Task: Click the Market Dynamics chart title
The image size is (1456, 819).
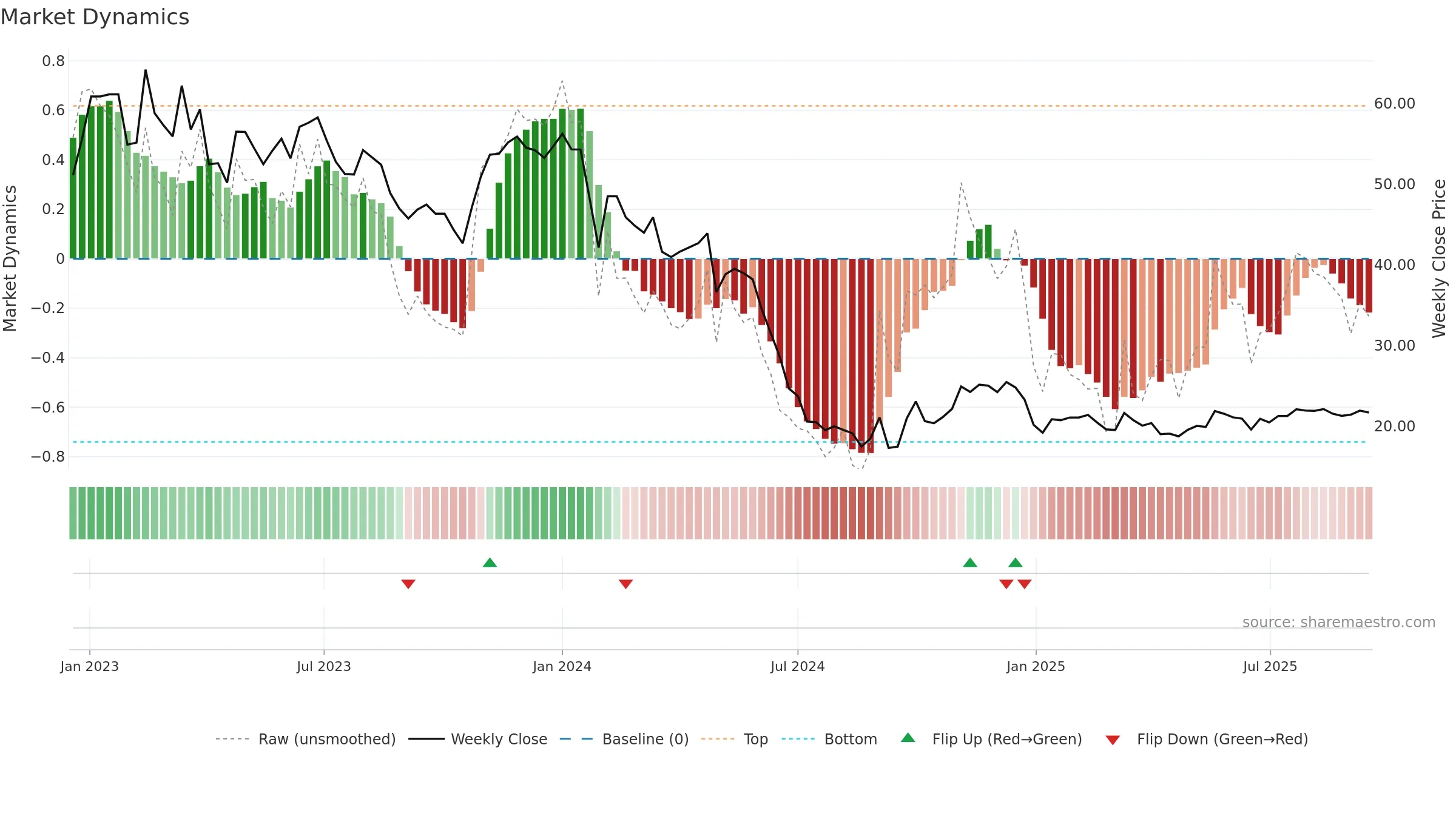Action: click(x=95, y=17)
